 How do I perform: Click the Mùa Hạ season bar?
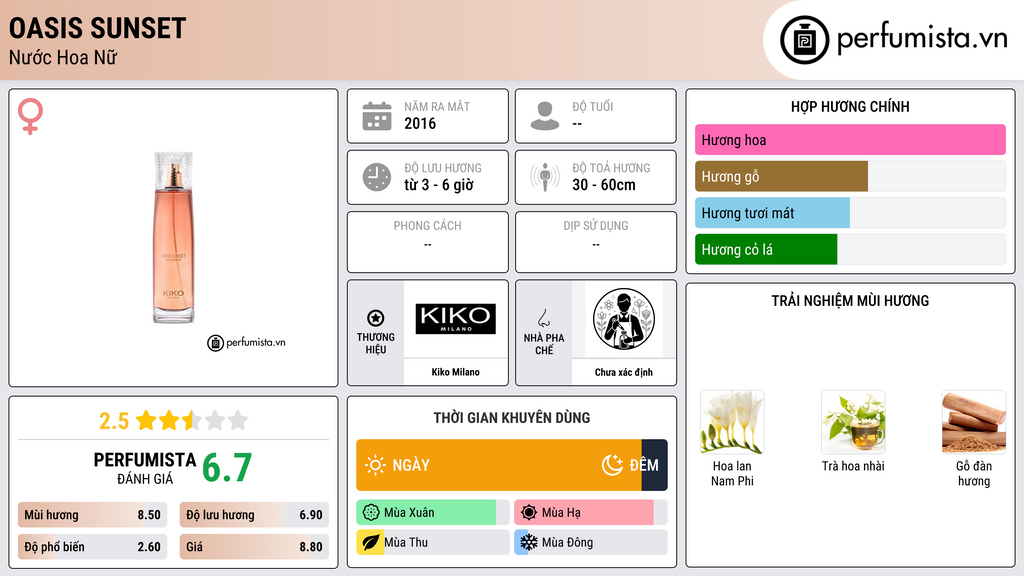590,513
